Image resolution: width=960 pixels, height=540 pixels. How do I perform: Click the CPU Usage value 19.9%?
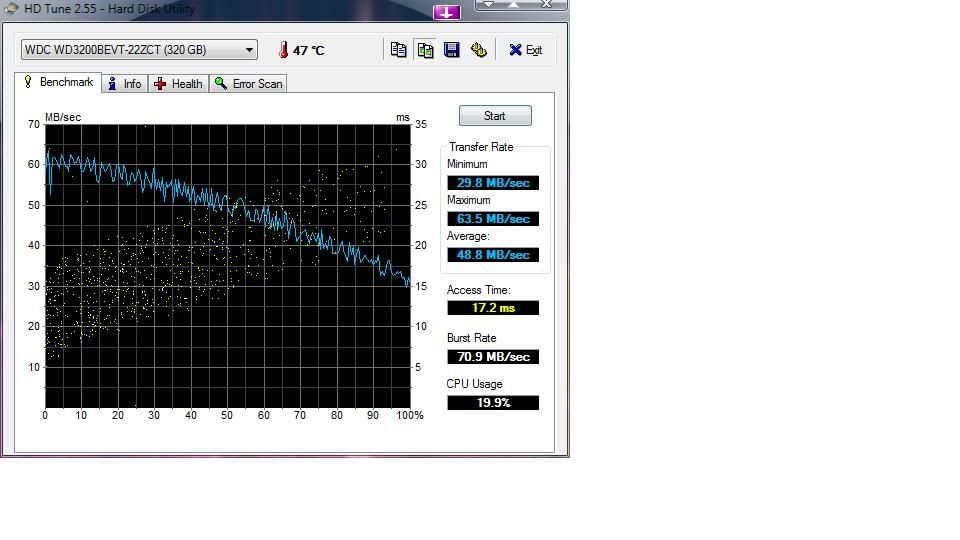click(493, 402)
